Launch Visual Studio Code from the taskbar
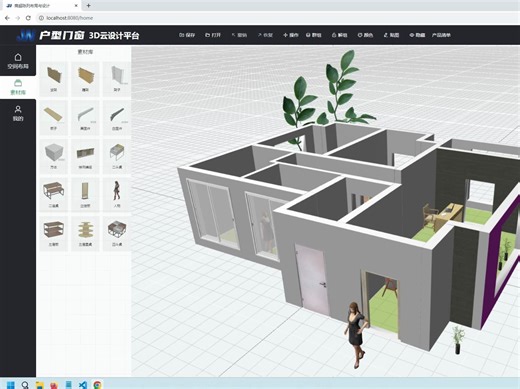The height and width of the screenshot is (389, 520). [x=83, y=385]
